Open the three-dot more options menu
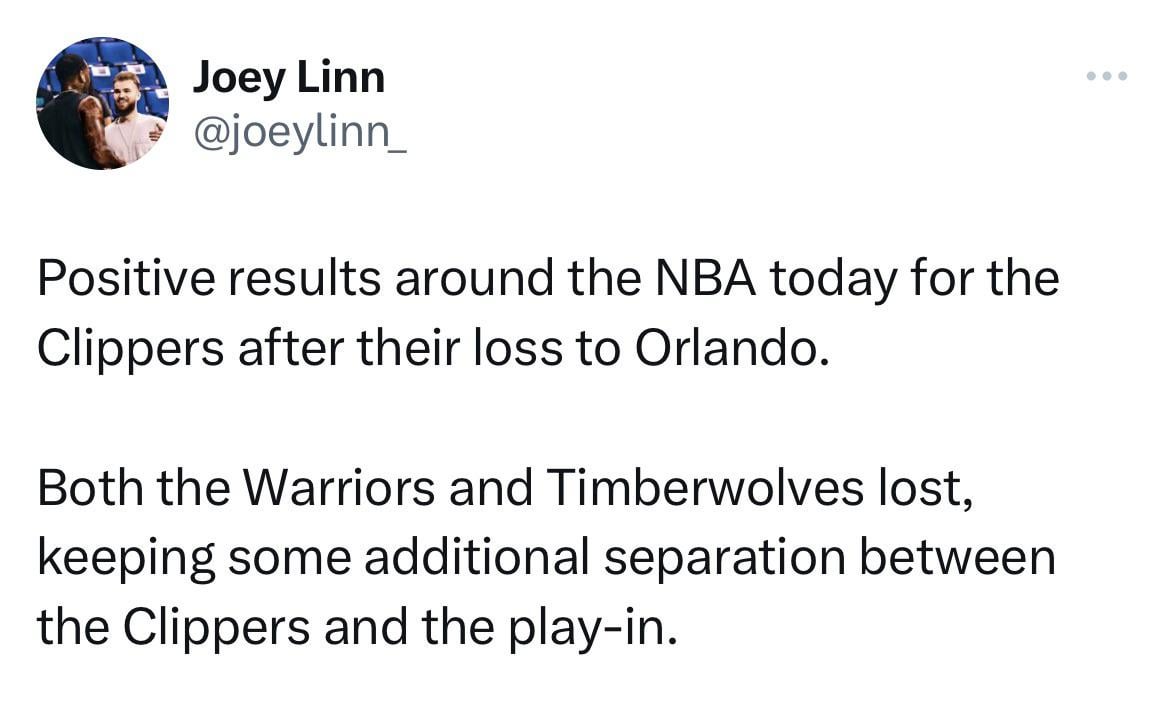Screen dimensions: 1170x708 pos(1109,76)
